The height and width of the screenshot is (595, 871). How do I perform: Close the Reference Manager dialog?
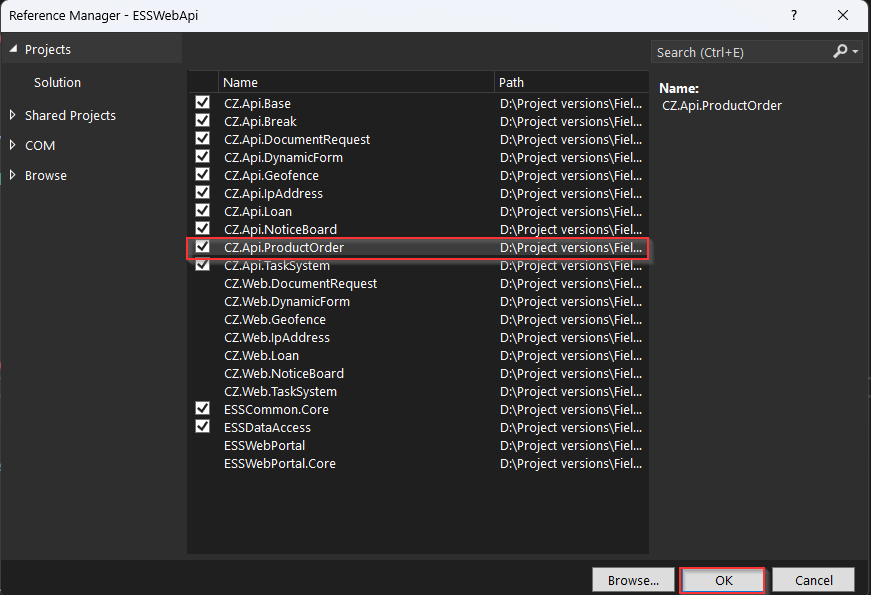pos(843,16)
